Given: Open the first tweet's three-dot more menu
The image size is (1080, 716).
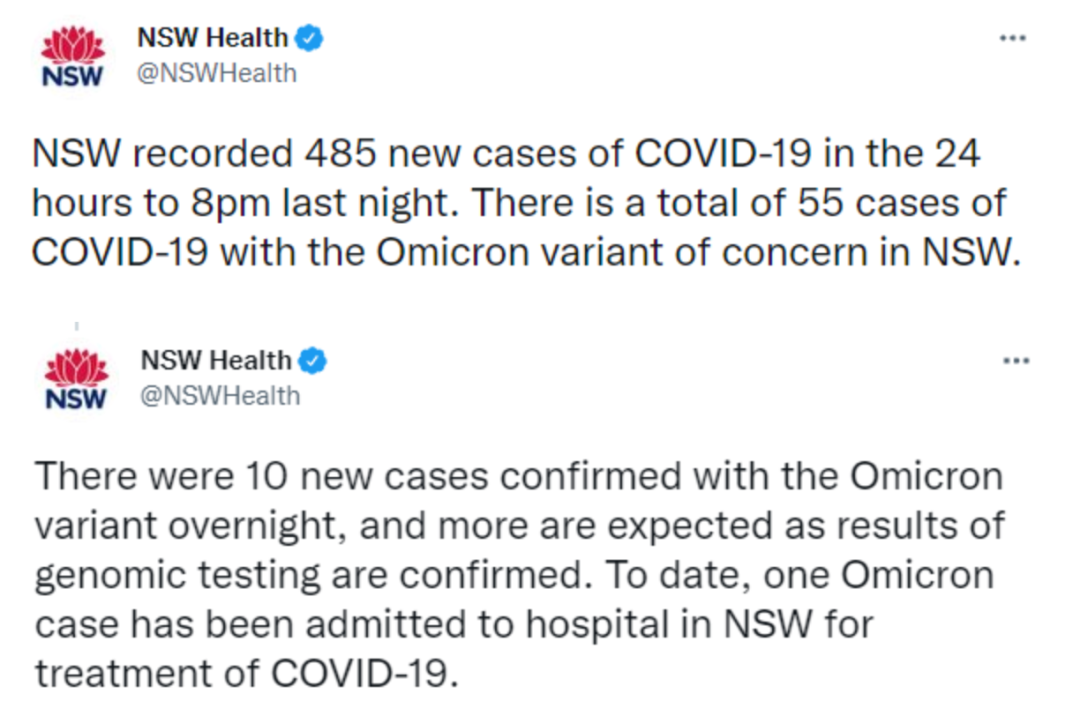Looking at the screenshot, I should point(1012,39).
